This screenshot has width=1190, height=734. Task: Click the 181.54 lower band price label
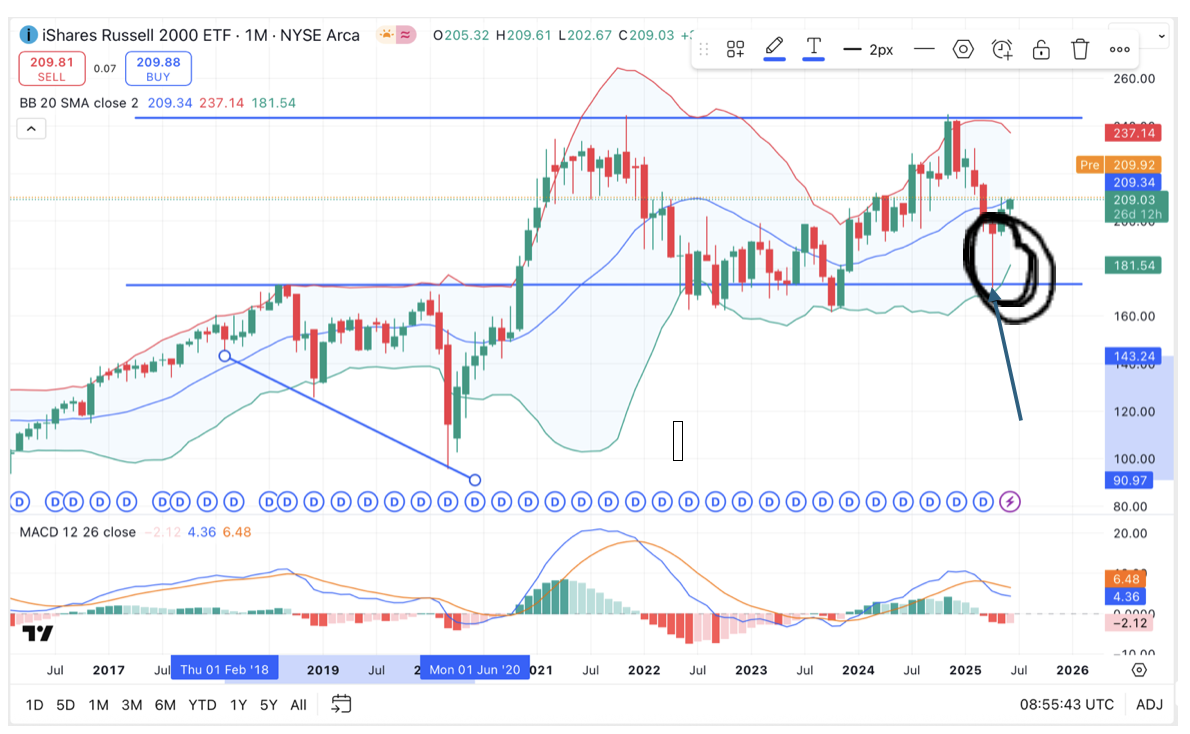1134,266
